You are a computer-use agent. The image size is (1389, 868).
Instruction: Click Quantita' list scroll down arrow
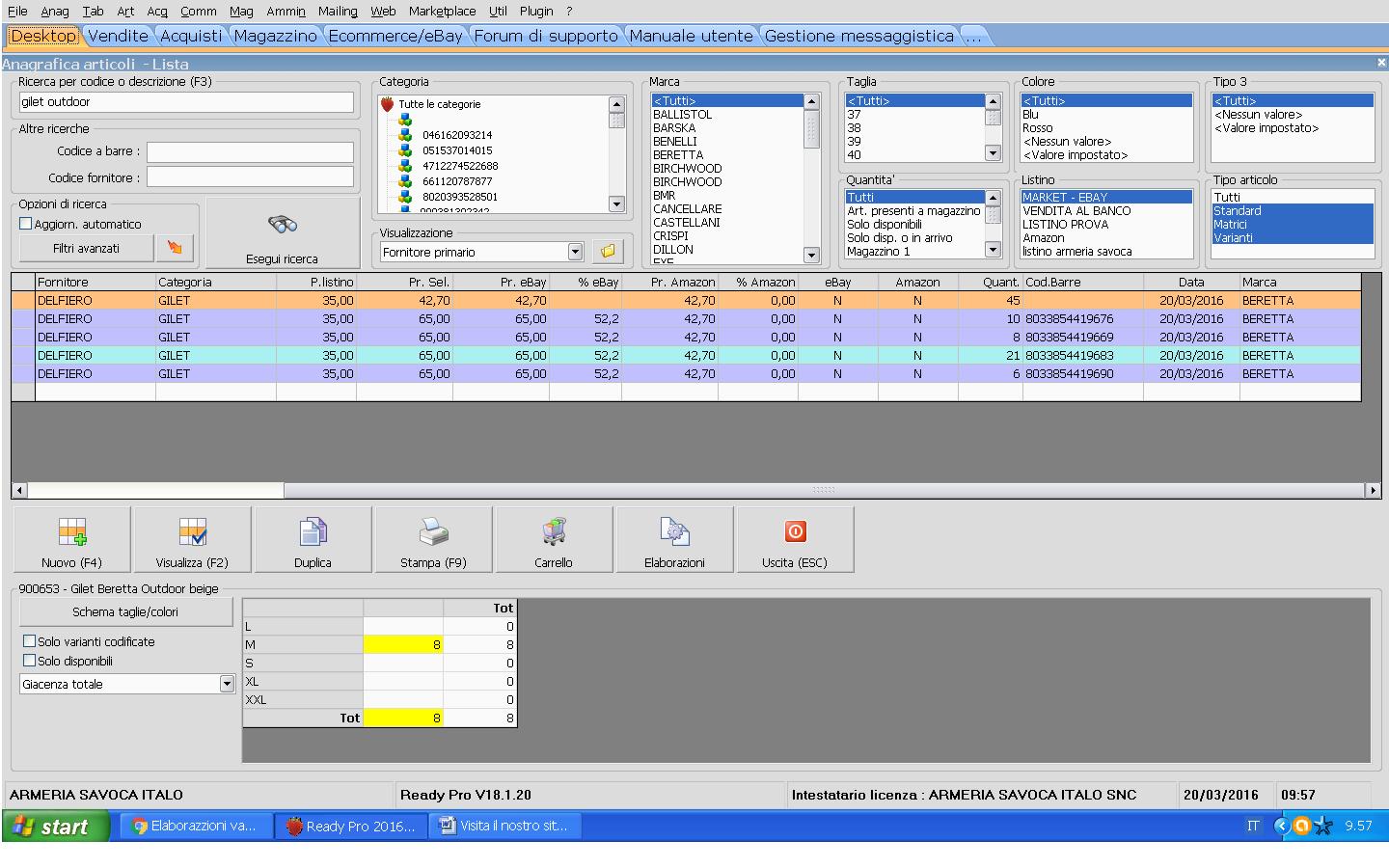tap(993, 250)
